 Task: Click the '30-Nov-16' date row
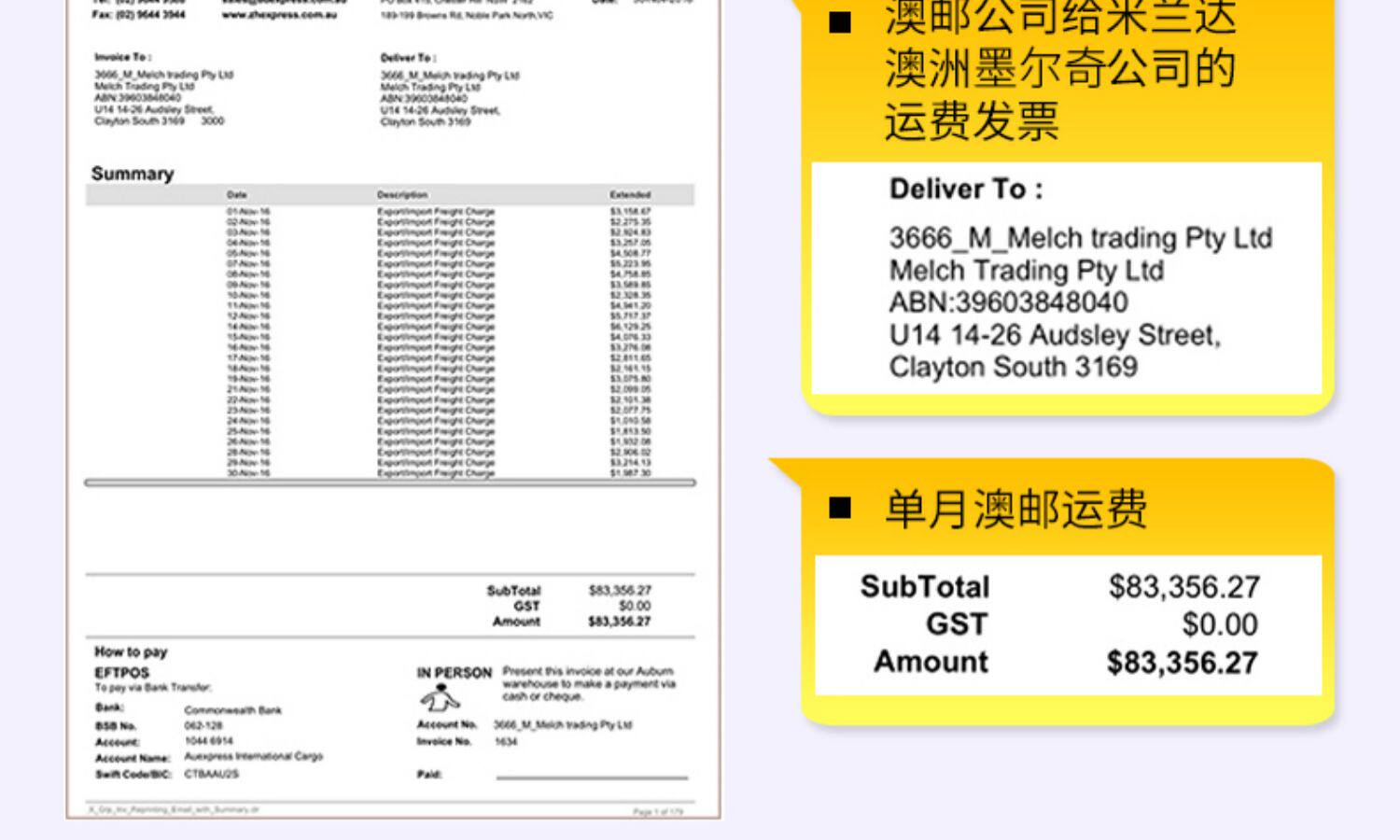(x=248, y=473)
